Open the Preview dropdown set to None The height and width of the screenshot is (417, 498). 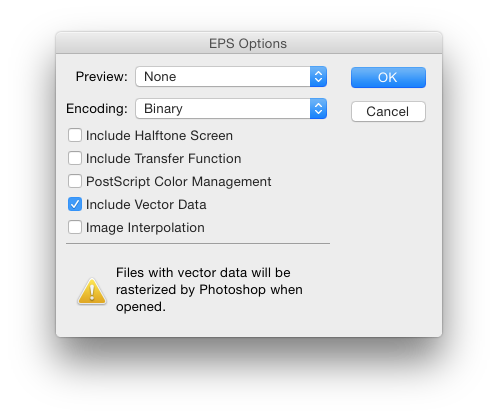pyautogui.click(x=231, y=77)
